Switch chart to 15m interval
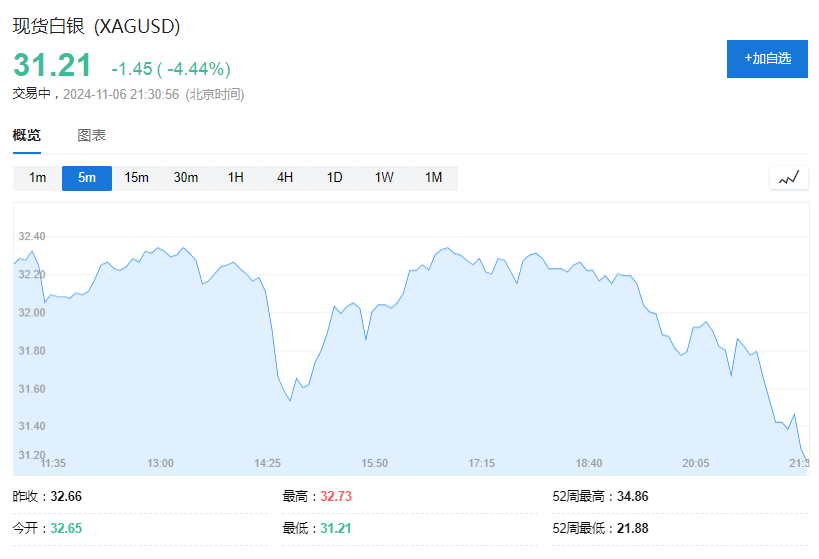The width and height of the screenshot is (819, 559). [x=136, y=178]
